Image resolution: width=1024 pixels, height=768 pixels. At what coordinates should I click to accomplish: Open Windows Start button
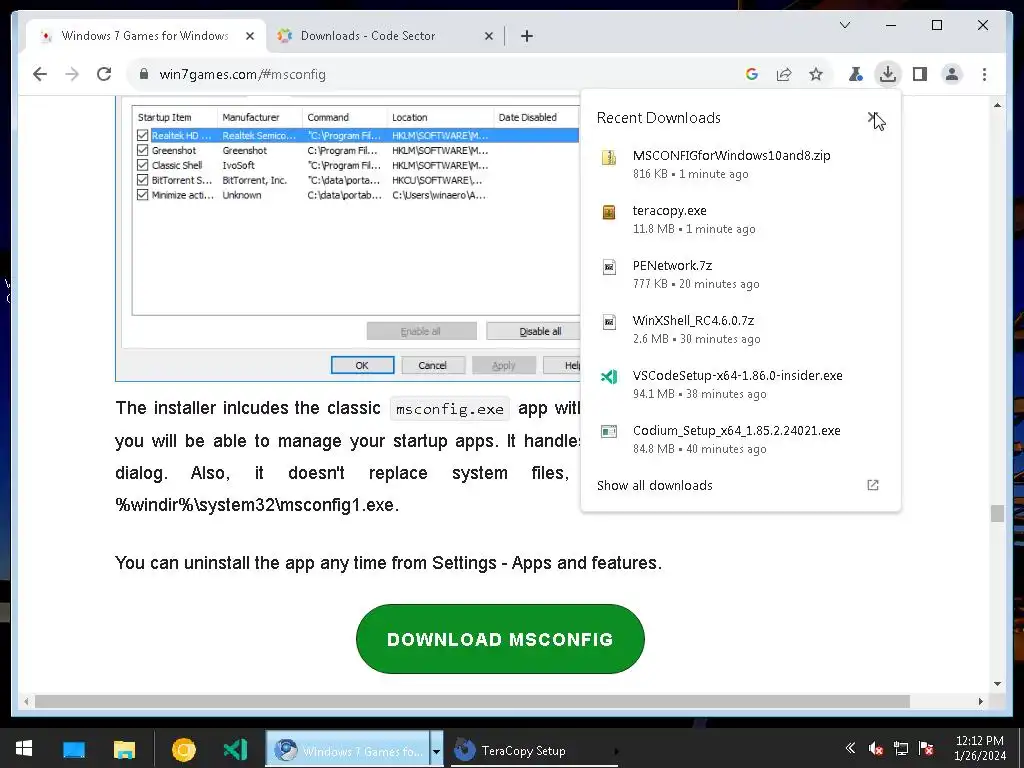tap(24, 749)
